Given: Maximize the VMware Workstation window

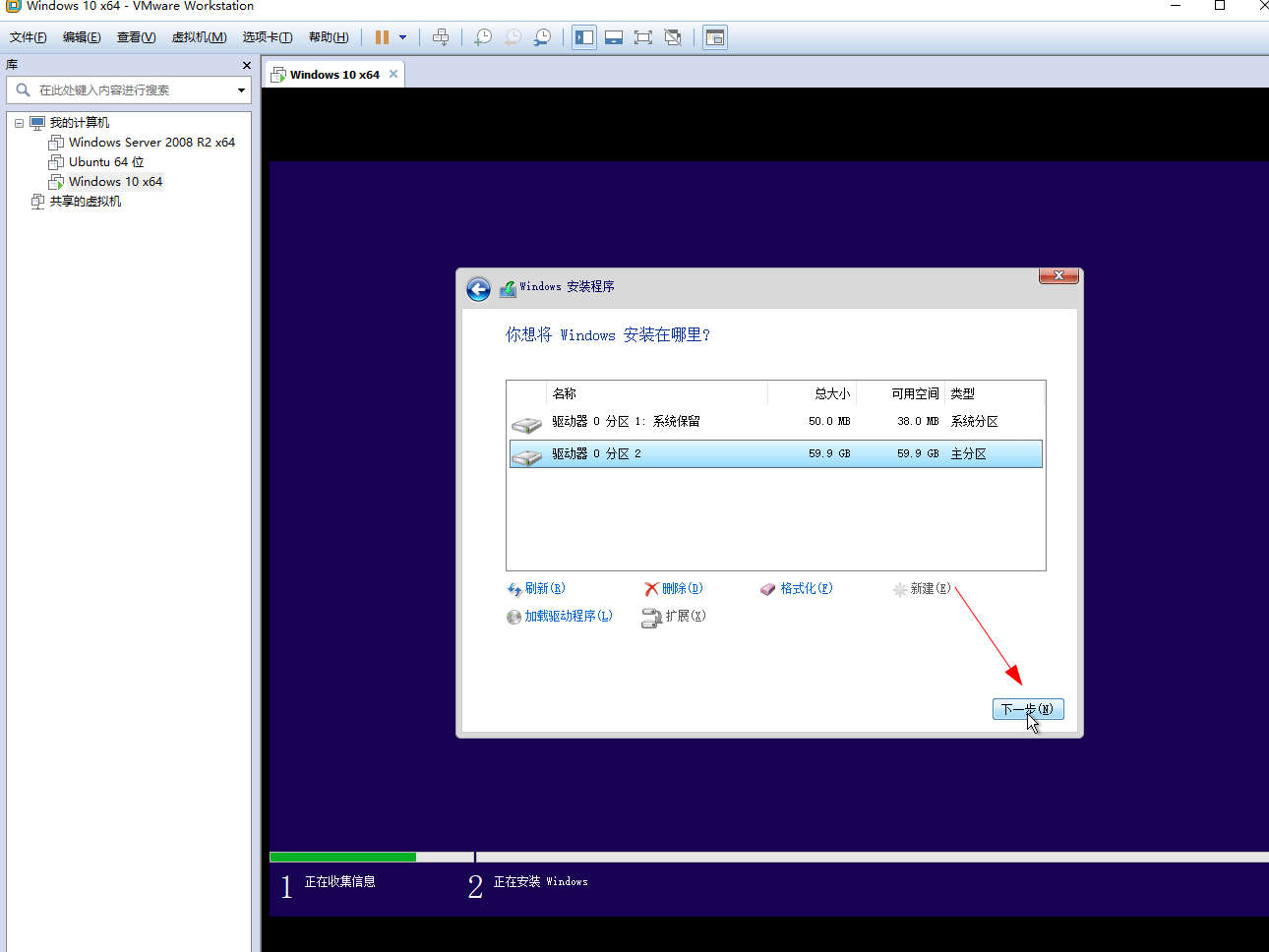Looking at the screenshot, I should point(1220,5).
